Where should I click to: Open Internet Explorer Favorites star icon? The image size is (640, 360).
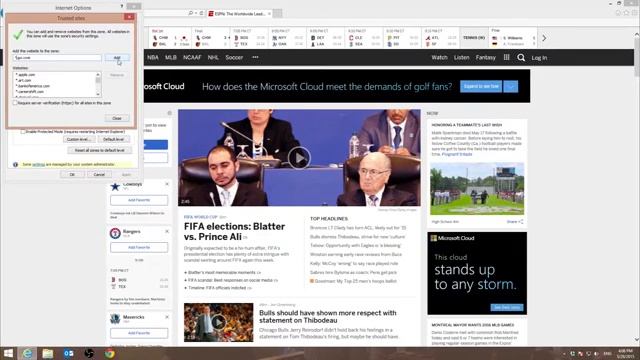coord(626,13)
